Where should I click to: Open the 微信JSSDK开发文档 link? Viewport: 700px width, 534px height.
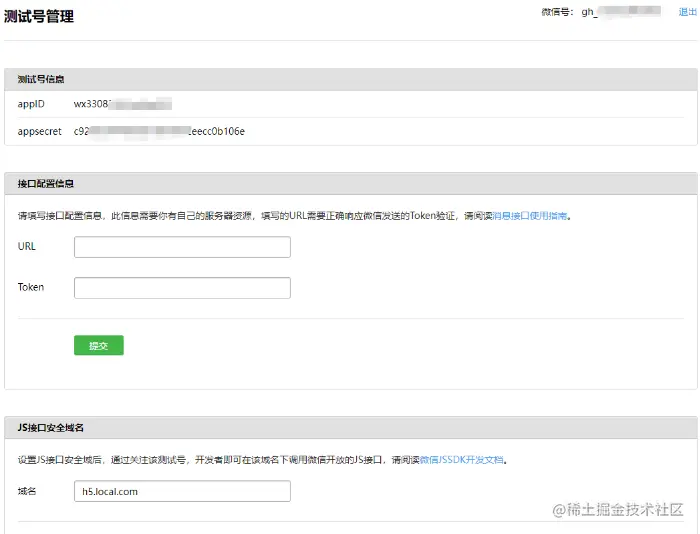[x=462, y=460]
